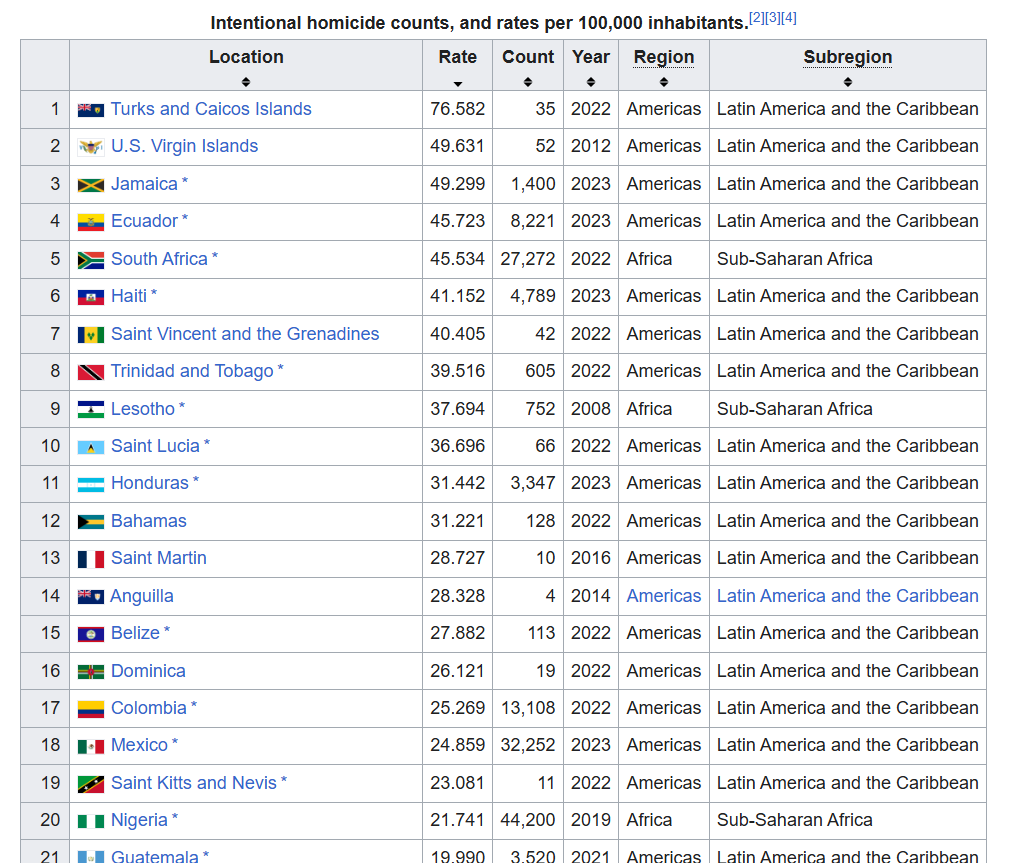Image resolution: width=1032 pixels, height=863 pixels.
Task: Open the Ecuador article link
Action: pos(144,221)
